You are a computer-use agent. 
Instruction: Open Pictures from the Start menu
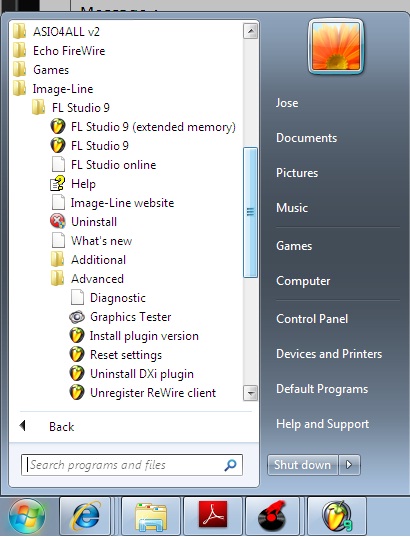[x=297, y=173]
